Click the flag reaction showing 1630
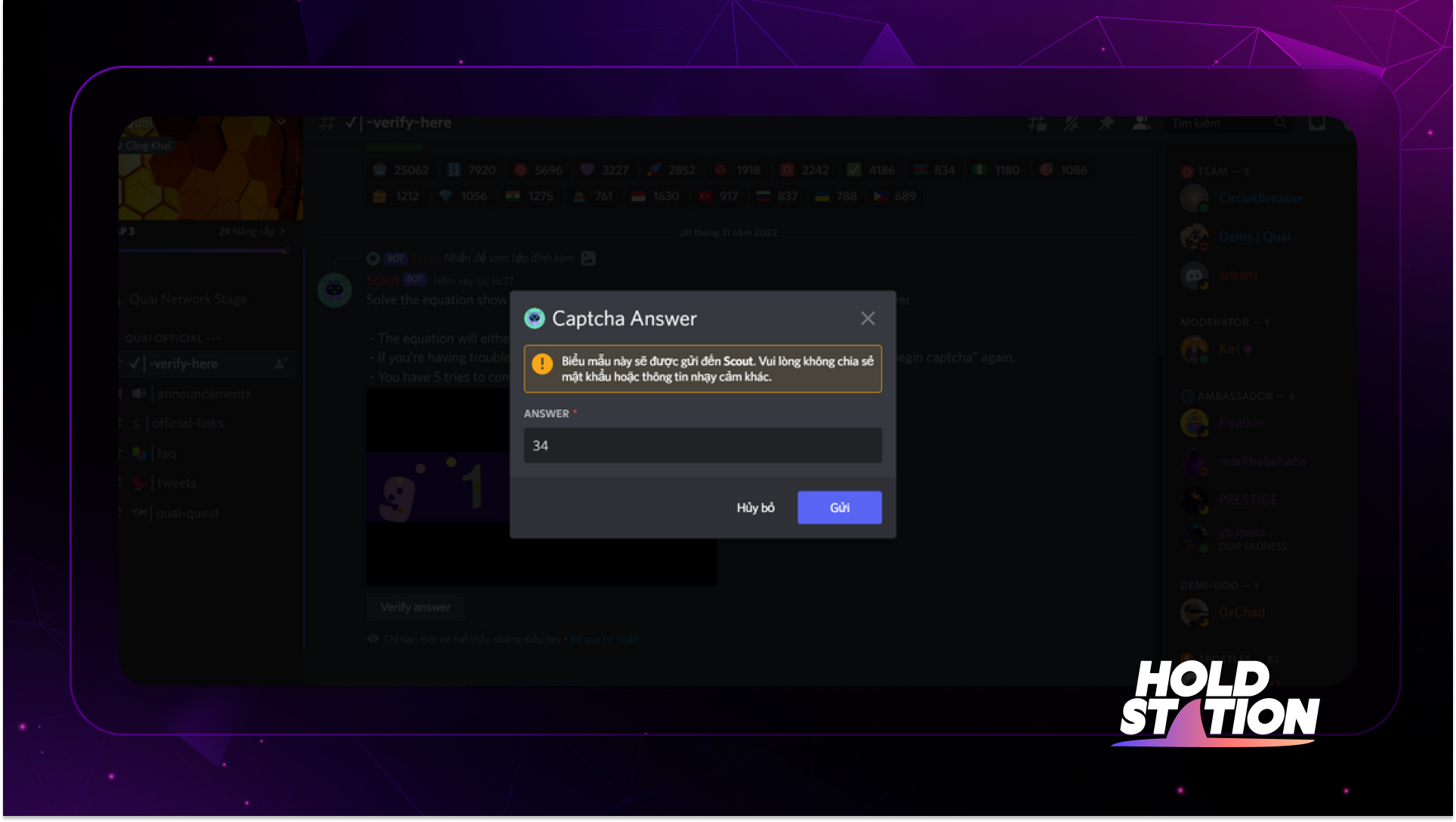This screenshot has width=1456, height=822. point(656,196)
